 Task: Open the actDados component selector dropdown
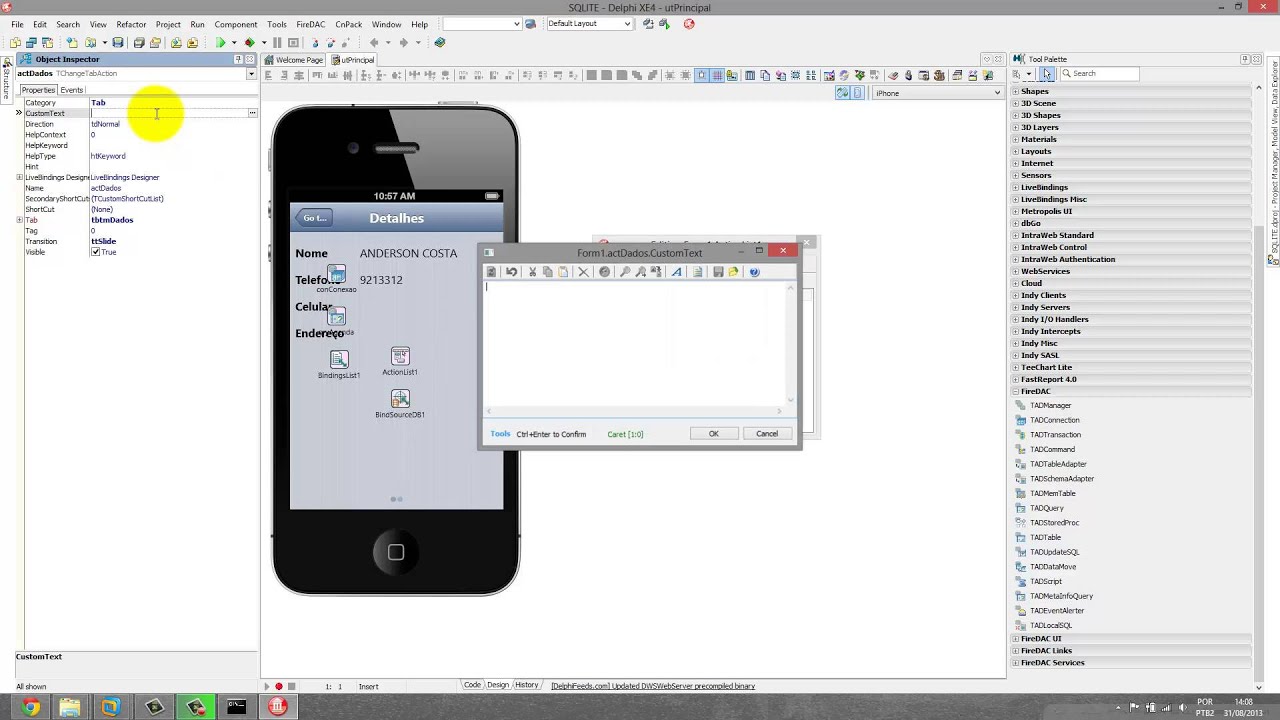tap(251, 74)
